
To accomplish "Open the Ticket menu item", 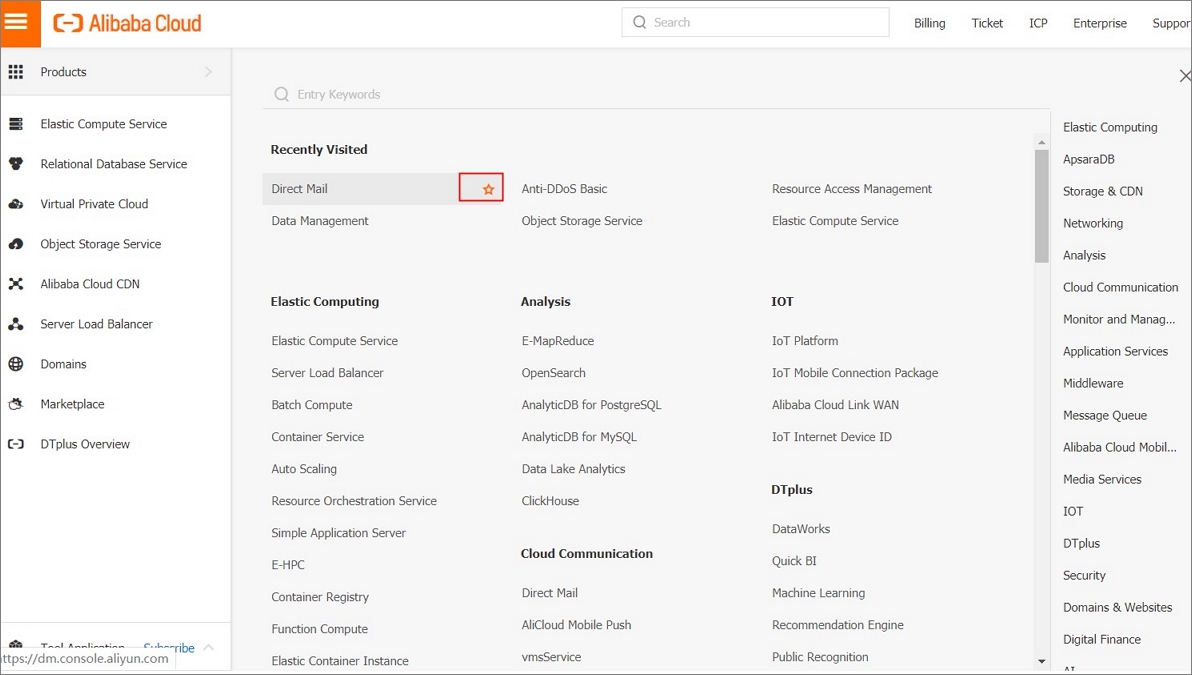I will click(x=987, y=22).
